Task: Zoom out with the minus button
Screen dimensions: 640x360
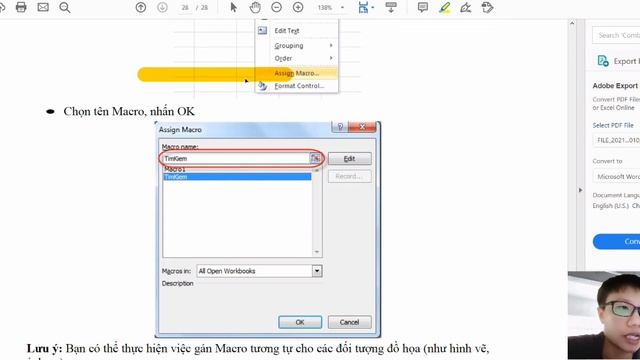Action: (276, 7)
